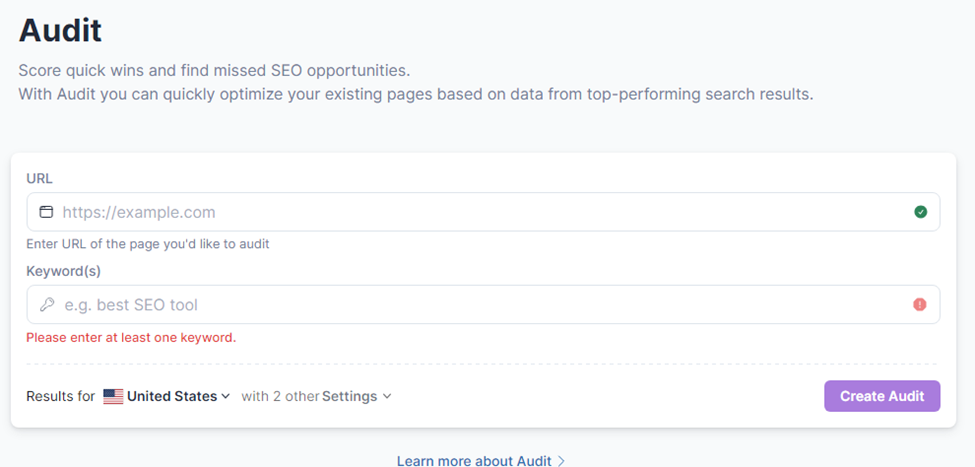This screenshot has width=975, height=467.
Task: Click the 'with 2 other' settings text
Action: (x=280, y=396)
